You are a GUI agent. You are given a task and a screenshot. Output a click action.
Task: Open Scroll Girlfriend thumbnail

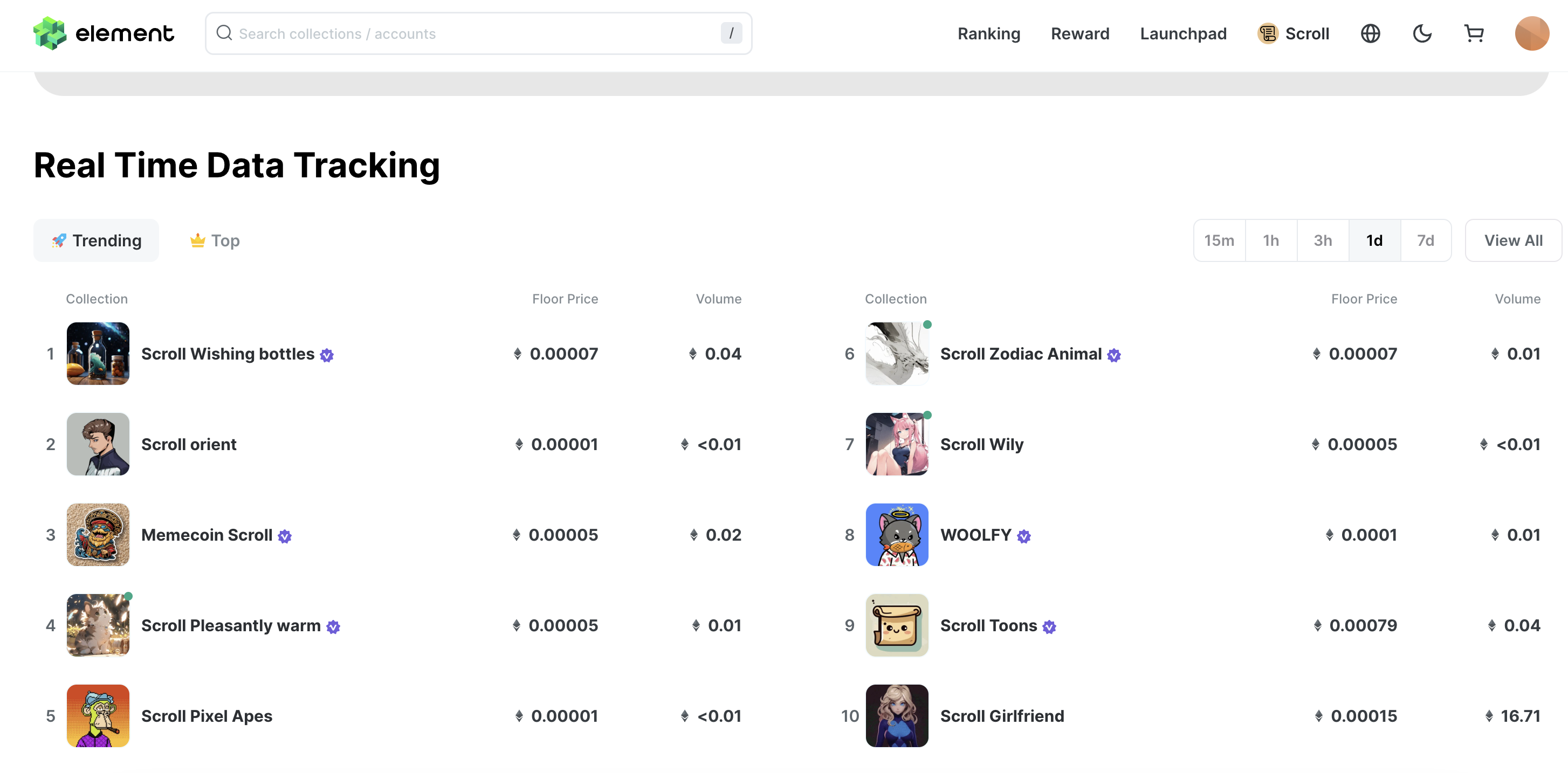click(897, 716)
